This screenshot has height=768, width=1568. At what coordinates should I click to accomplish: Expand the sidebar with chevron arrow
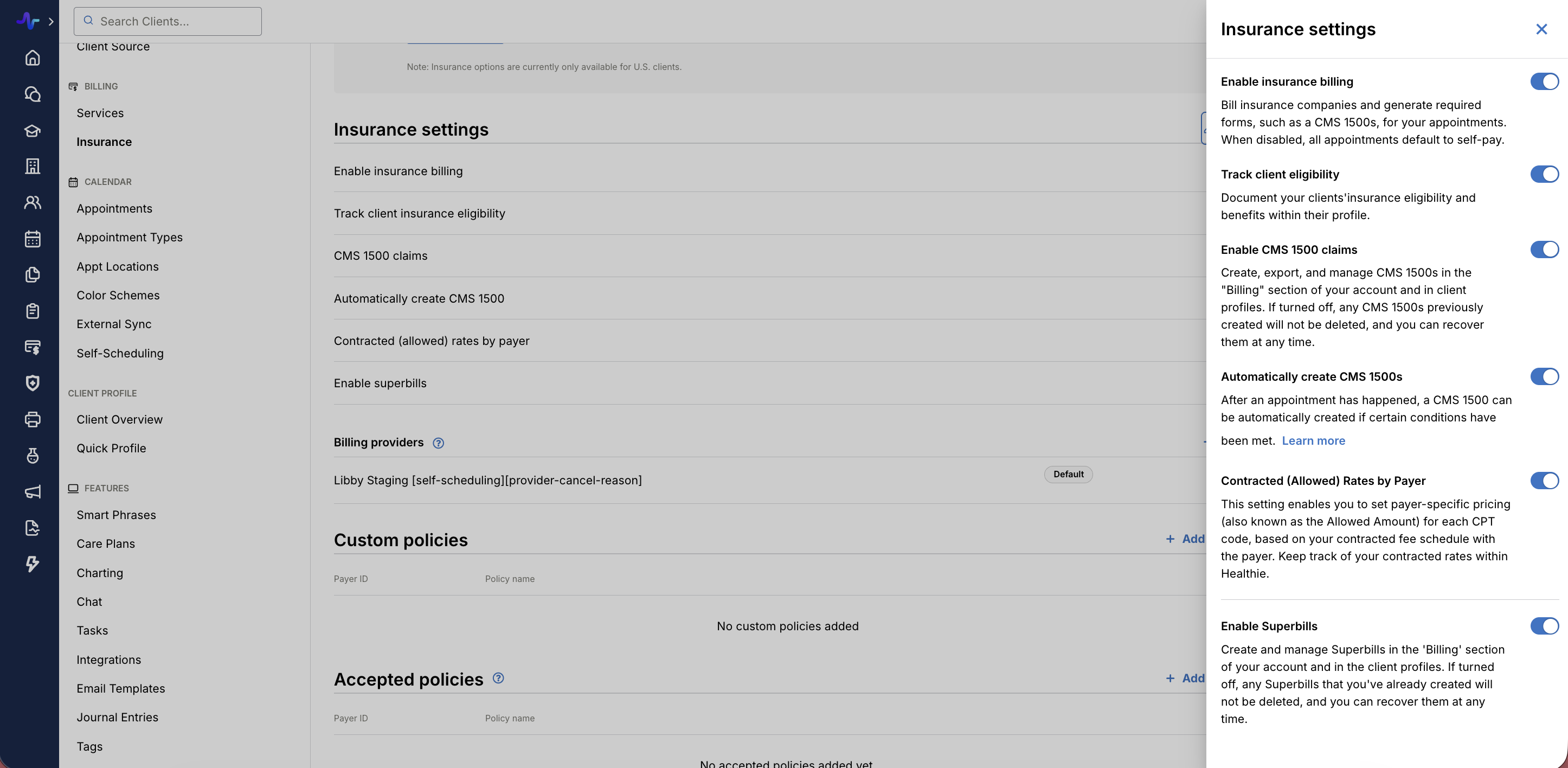click(x=51, y=21)
